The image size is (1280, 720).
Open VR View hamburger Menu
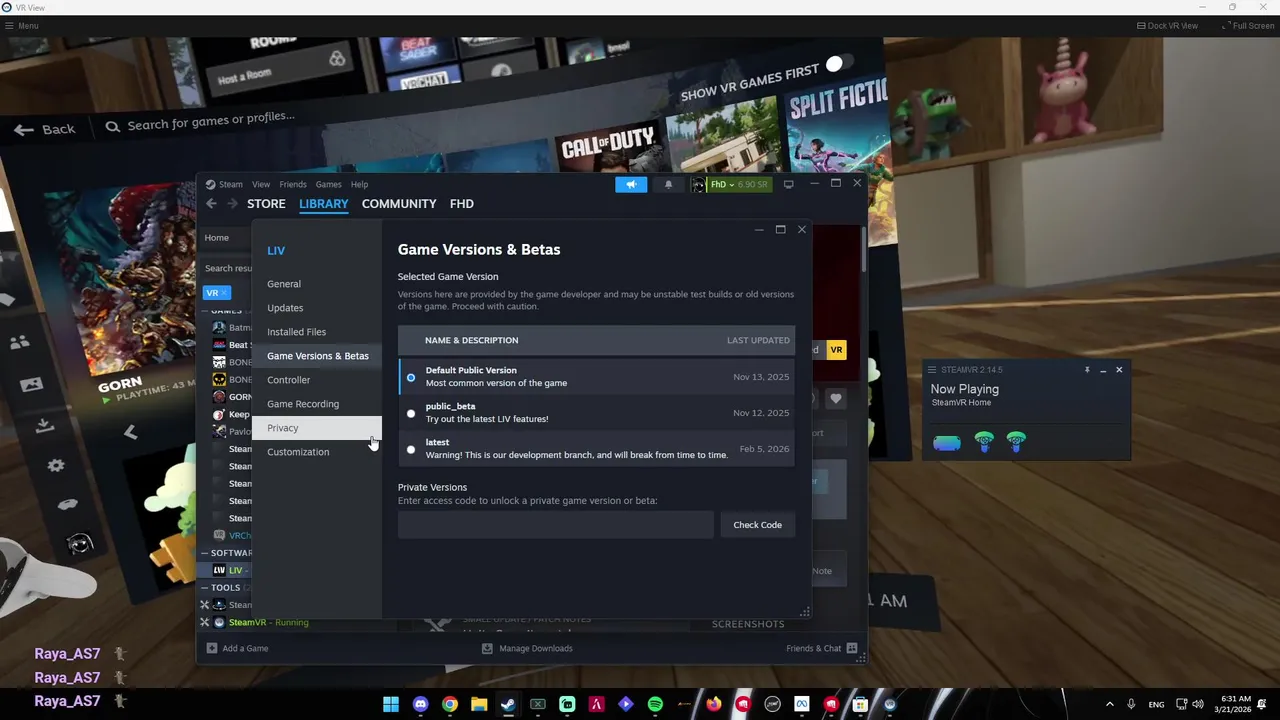(22, 25)
